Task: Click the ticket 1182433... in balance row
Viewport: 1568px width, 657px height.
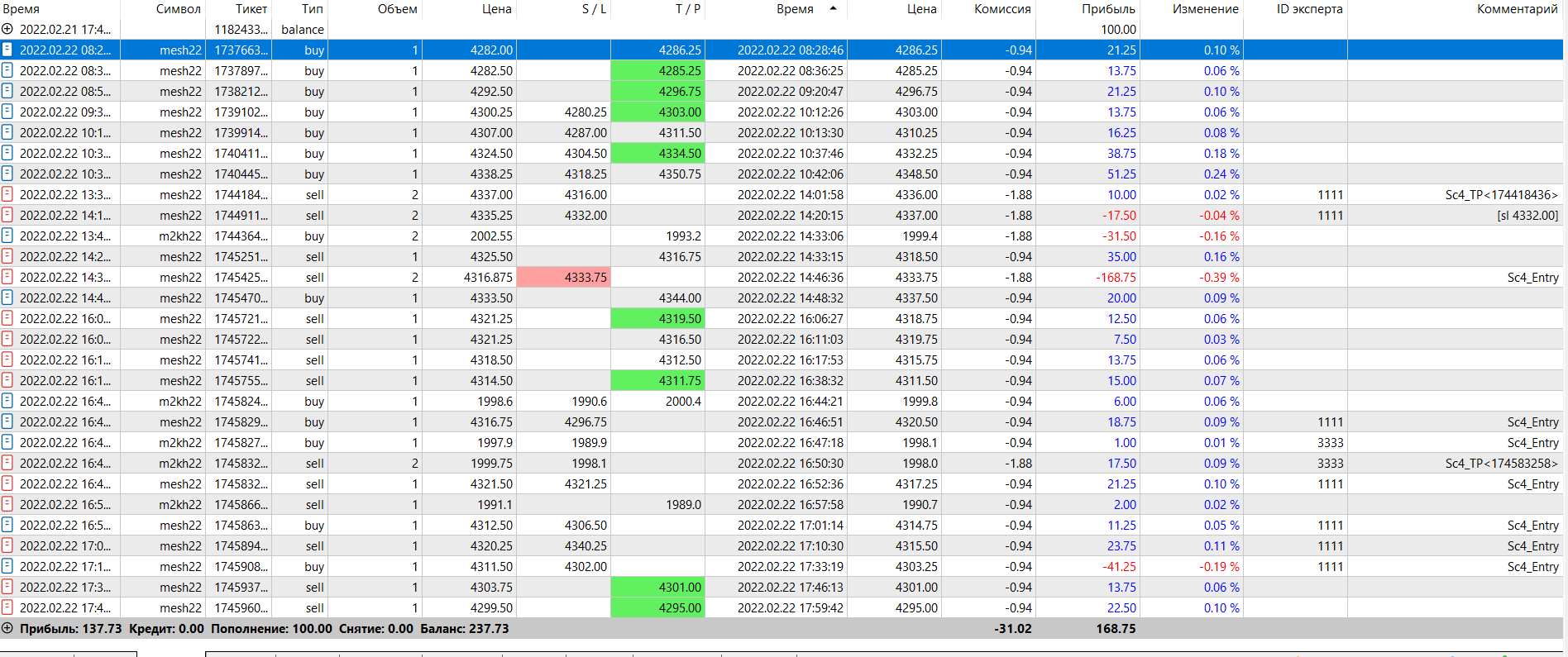Action: pyautogui.click(x=241, y=29)
